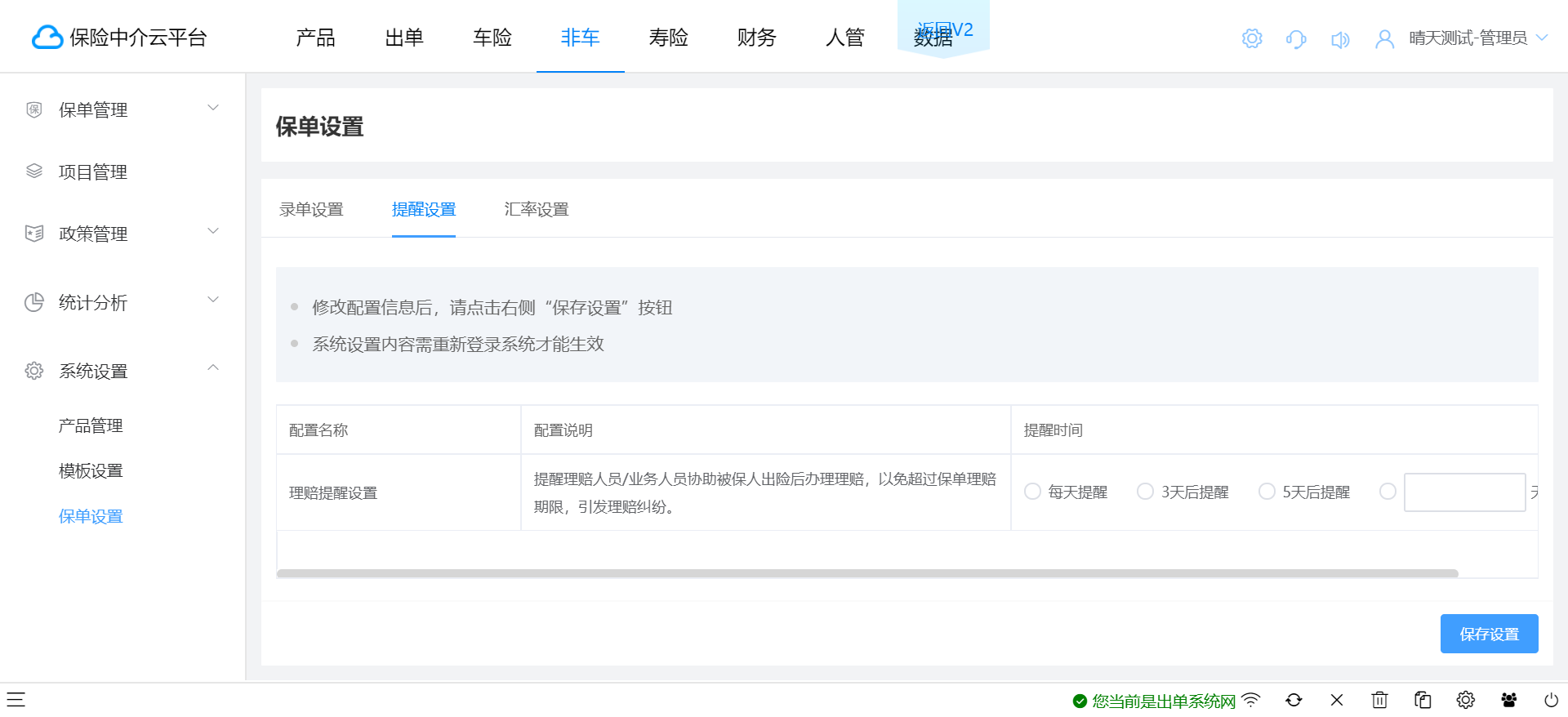Click the 保存设置 button
Viewport: 1568px width, 717px height.
pyautogui.click(x=1490, y=634)
